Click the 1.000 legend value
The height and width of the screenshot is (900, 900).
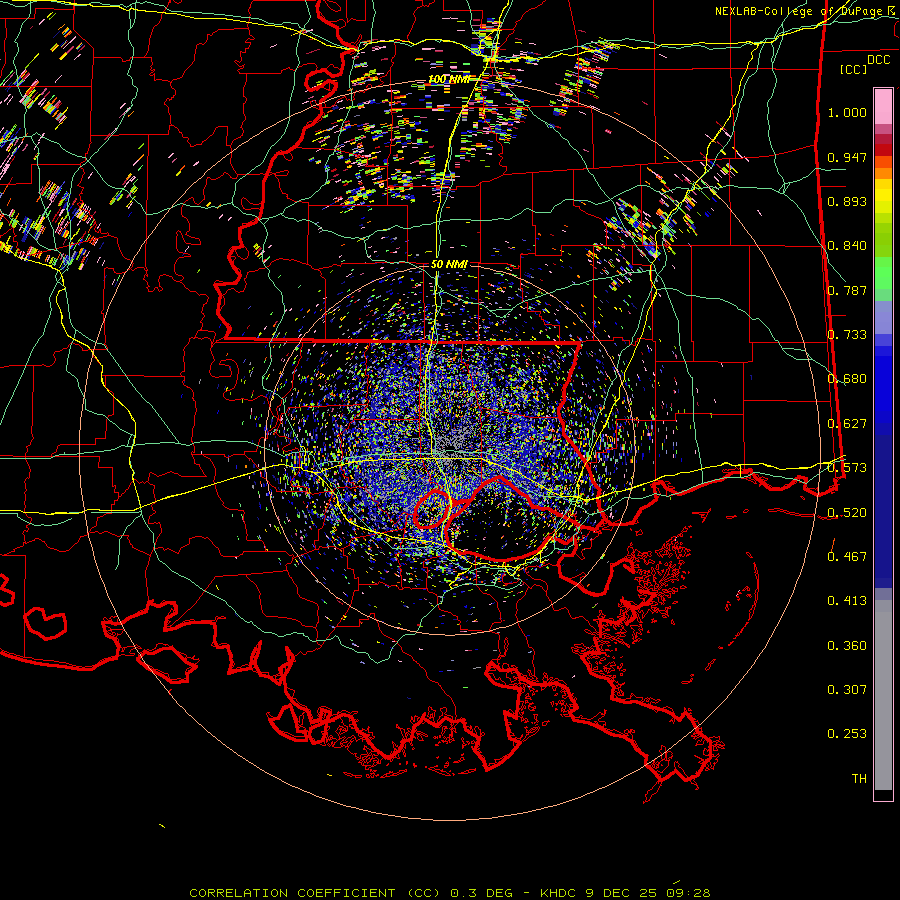(847, 112)
